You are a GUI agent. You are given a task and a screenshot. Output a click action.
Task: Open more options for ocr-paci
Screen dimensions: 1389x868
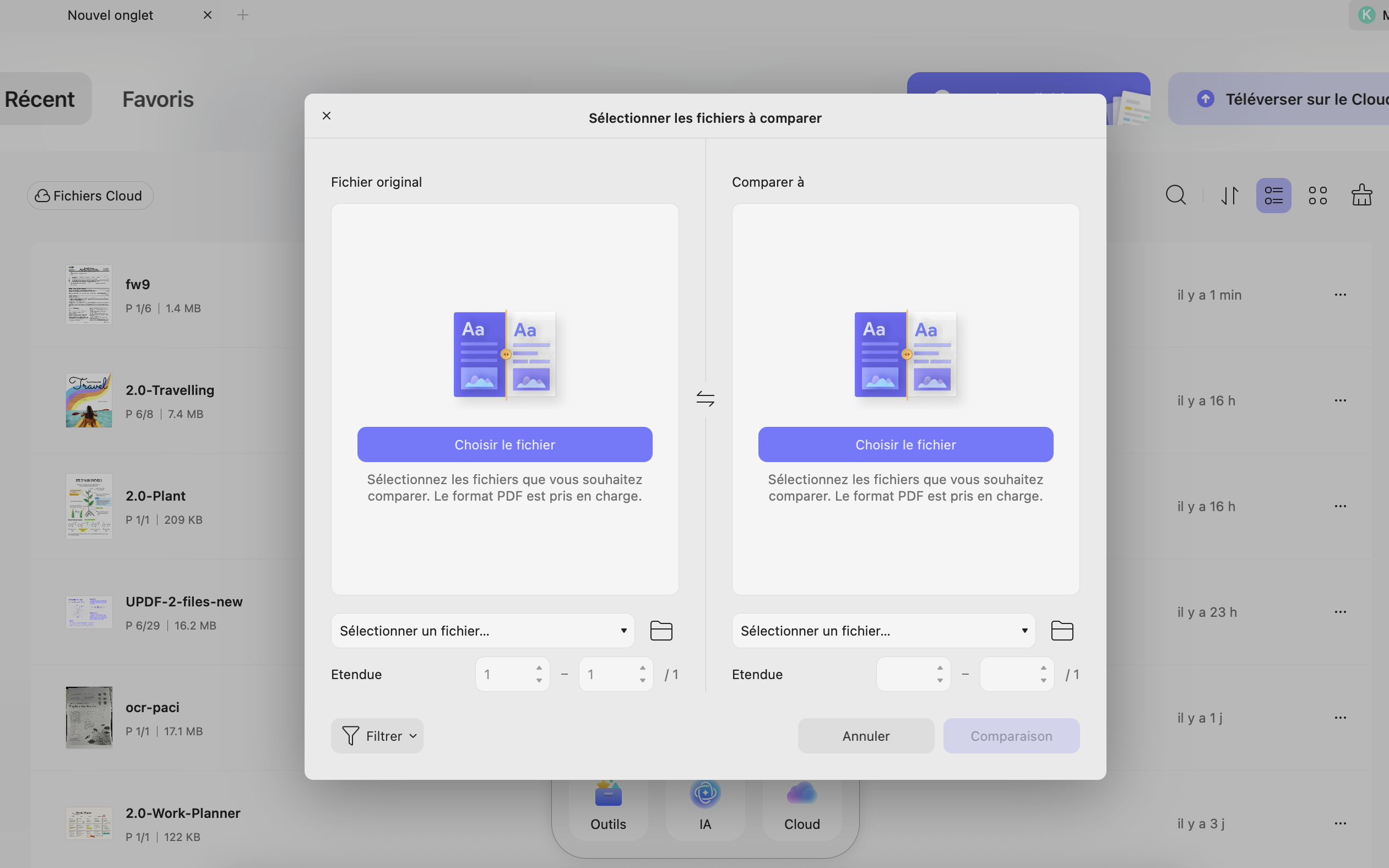coord(1340,717)
